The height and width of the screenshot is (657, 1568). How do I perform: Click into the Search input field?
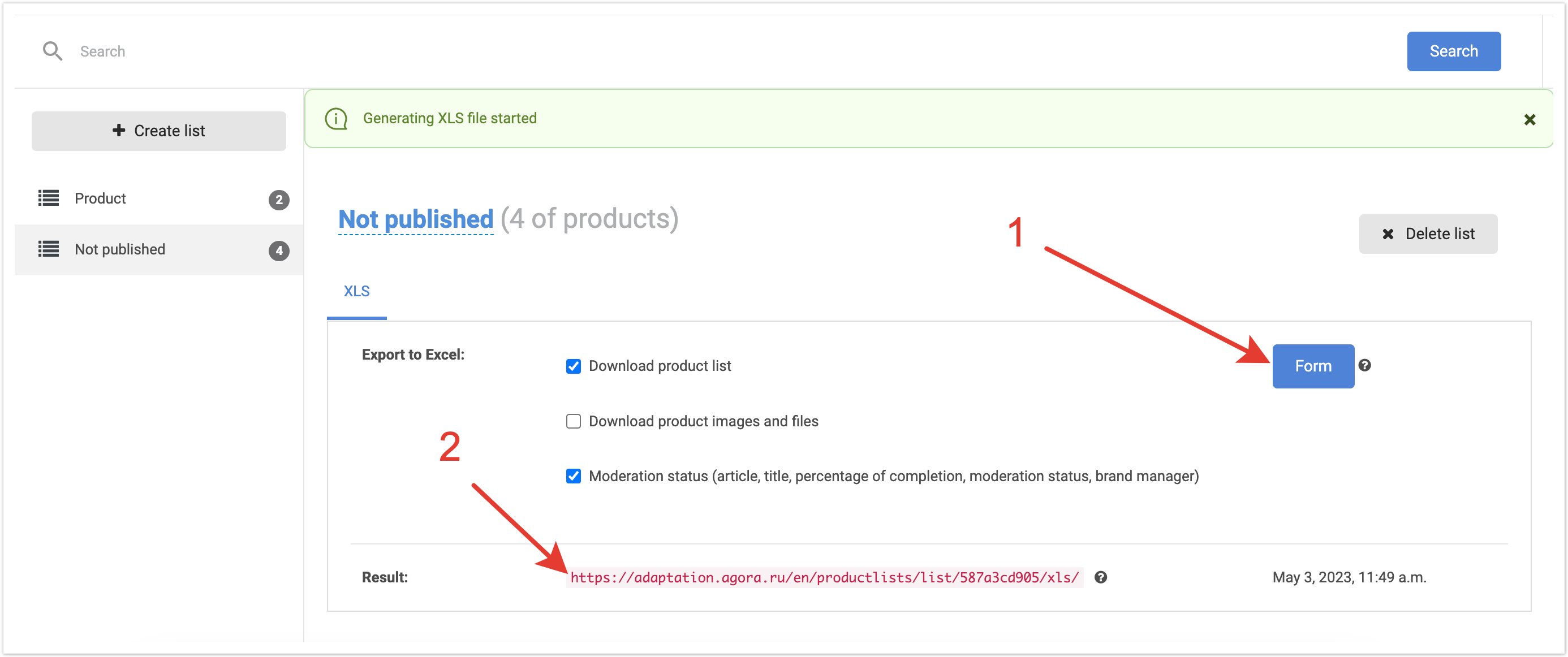coord(730,51)
